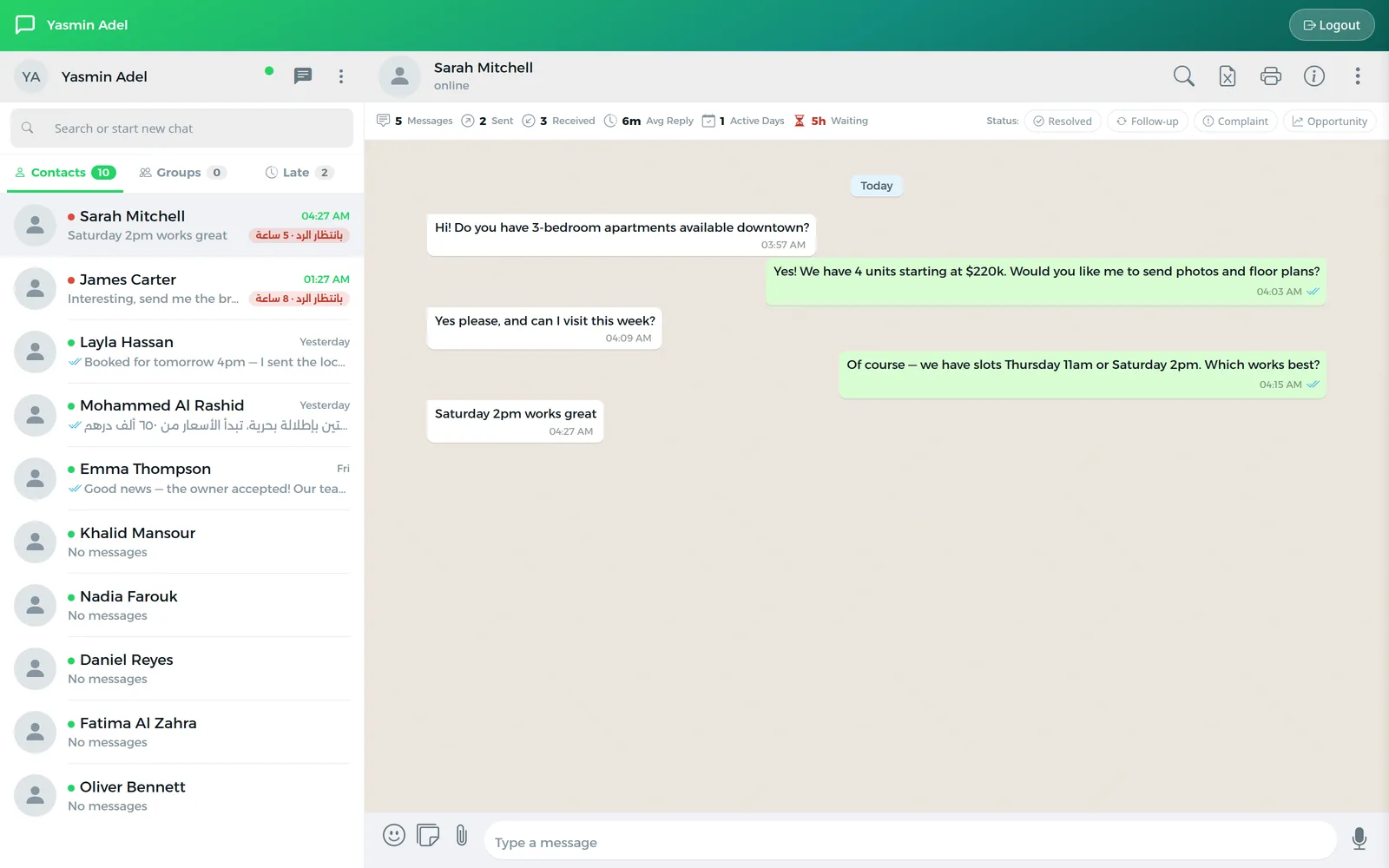Click Sarah Mitchell avatar in chat header
The height and width of the screenshot is (868, 1389).
coord(400,76)
